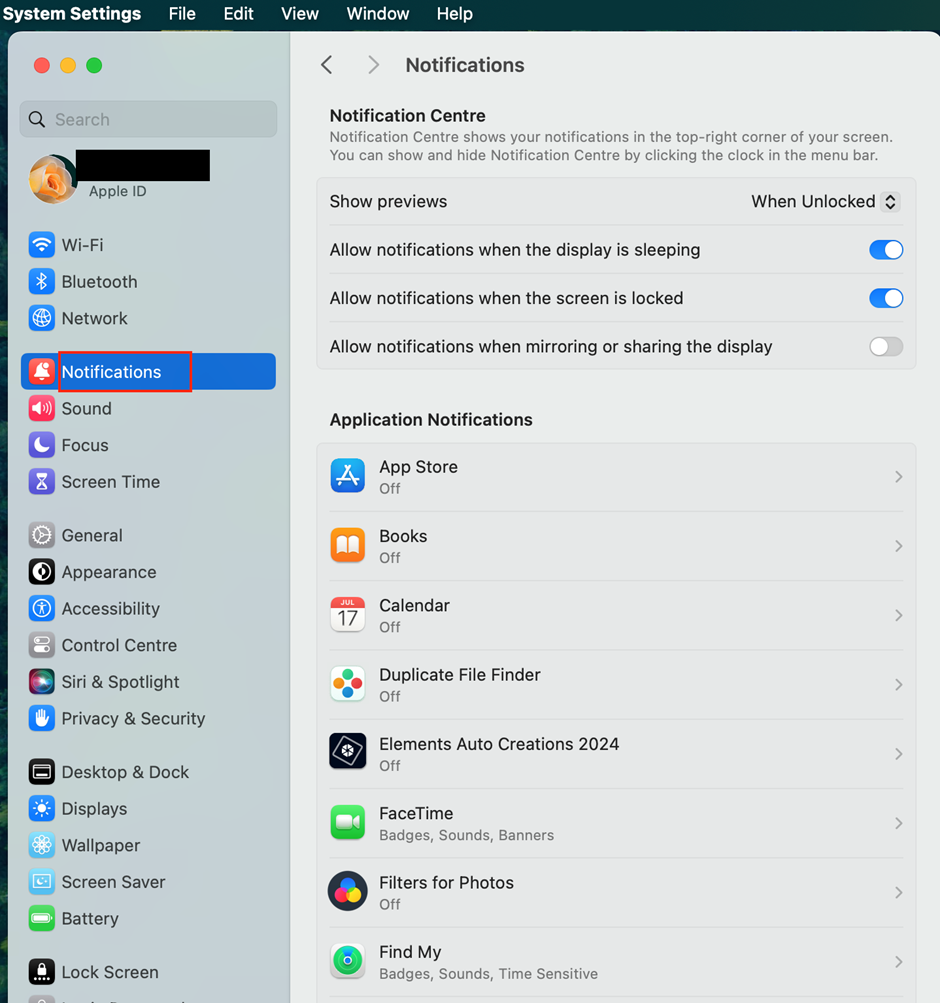
Task: Expand App Store notification settings chevron
Action: pos(898,477)
